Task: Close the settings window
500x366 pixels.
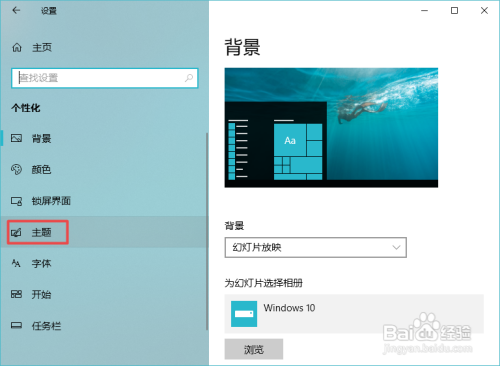Action: point(484,11)
